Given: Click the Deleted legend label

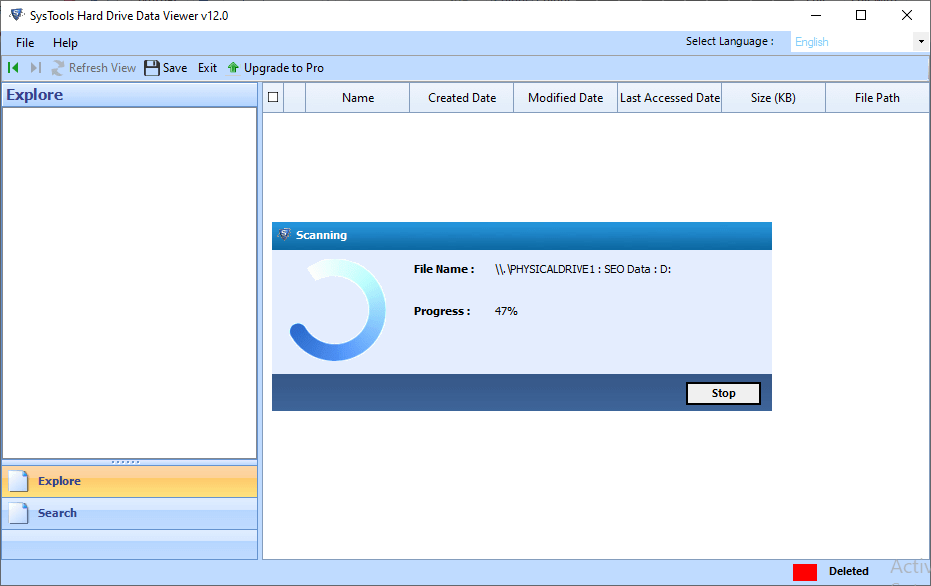Looking at the screenshot, I should tap(848, 571).
